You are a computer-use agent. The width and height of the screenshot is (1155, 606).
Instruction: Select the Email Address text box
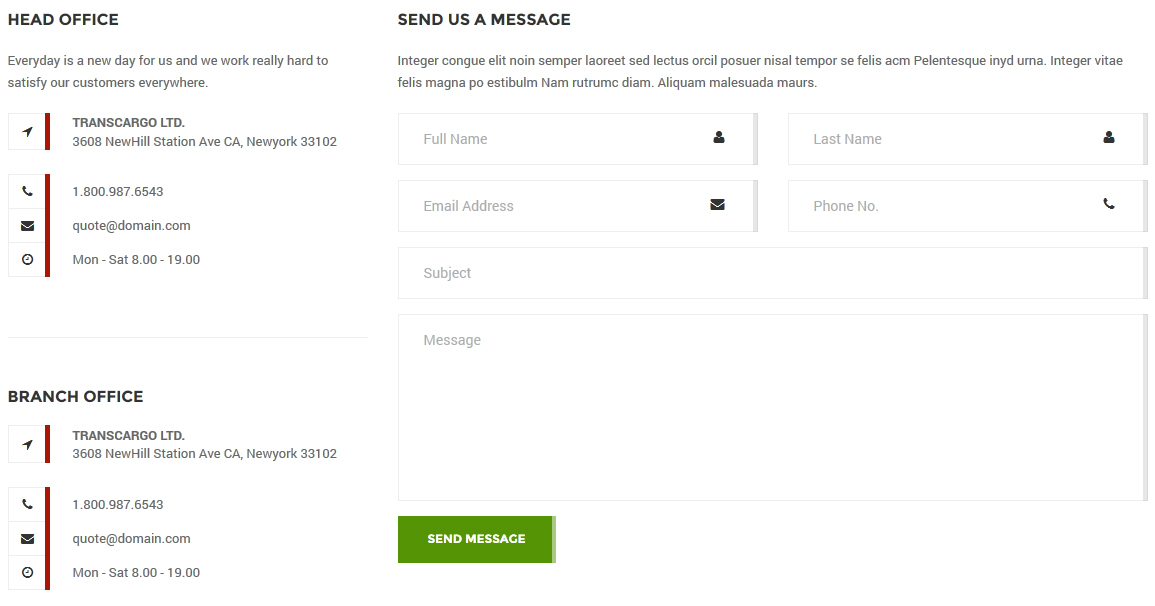(x=560, y=206)
